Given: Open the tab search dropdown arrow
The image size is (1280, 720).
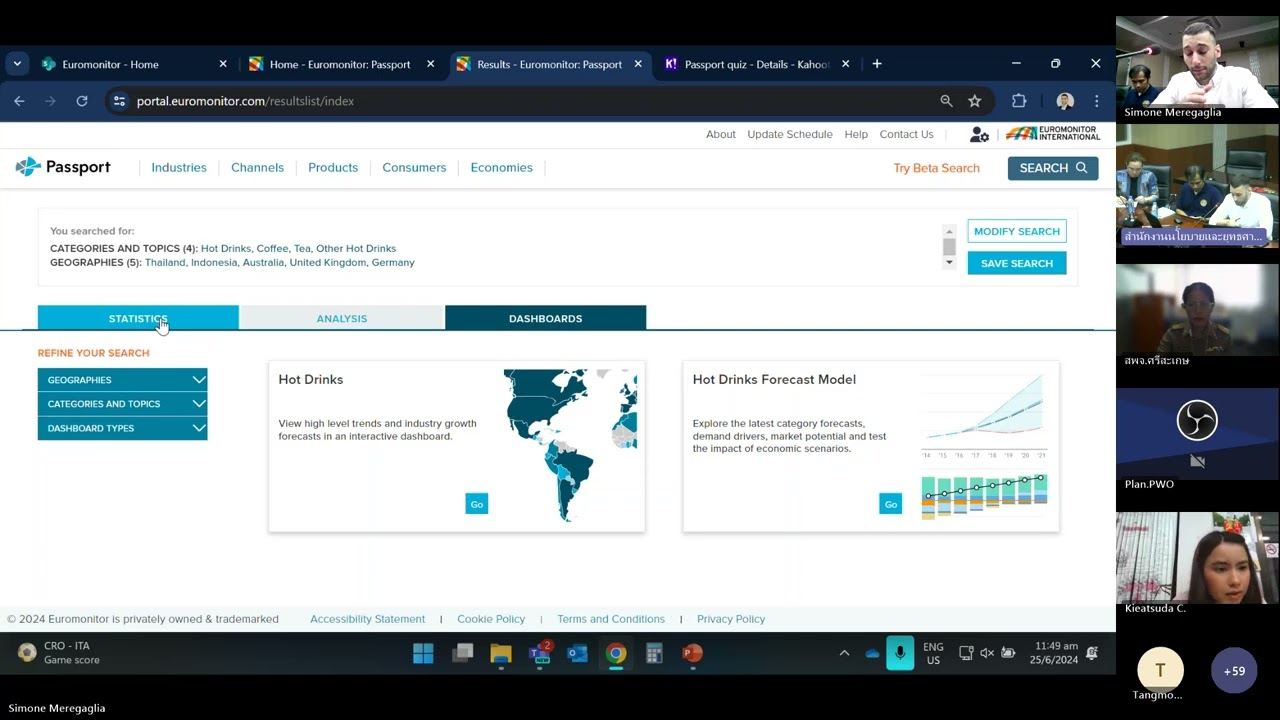Looking at the screenshot, I should coord(17,64).
